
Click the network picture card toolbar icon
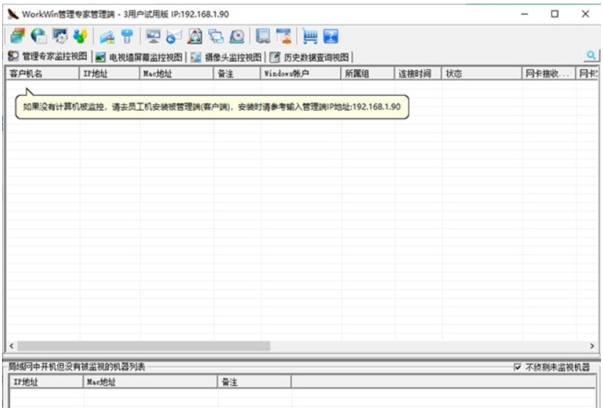click(x=107, y=37)
